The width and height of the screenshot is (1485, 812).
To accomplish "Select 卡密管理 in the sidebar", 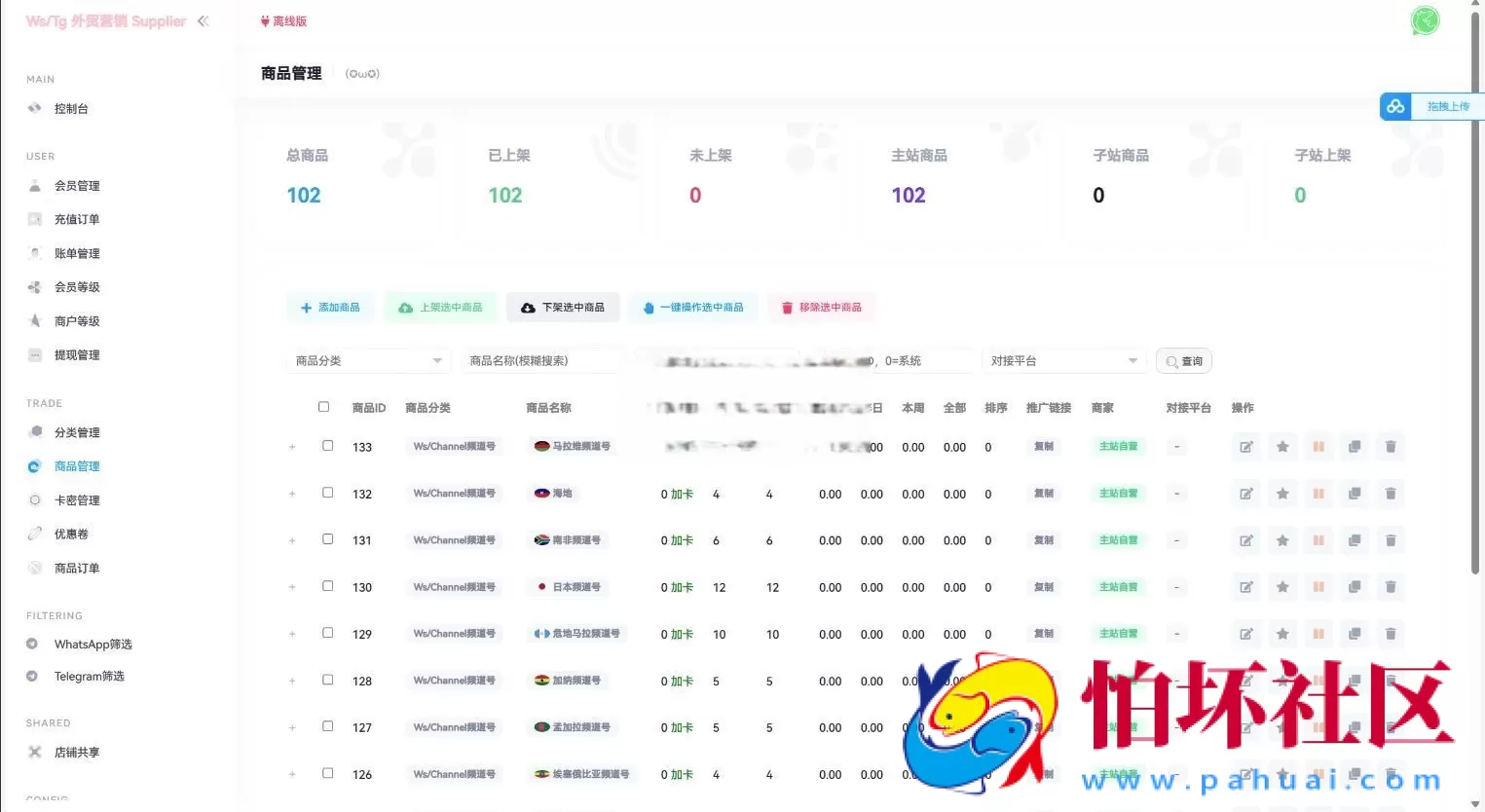I will click(78, 499).
